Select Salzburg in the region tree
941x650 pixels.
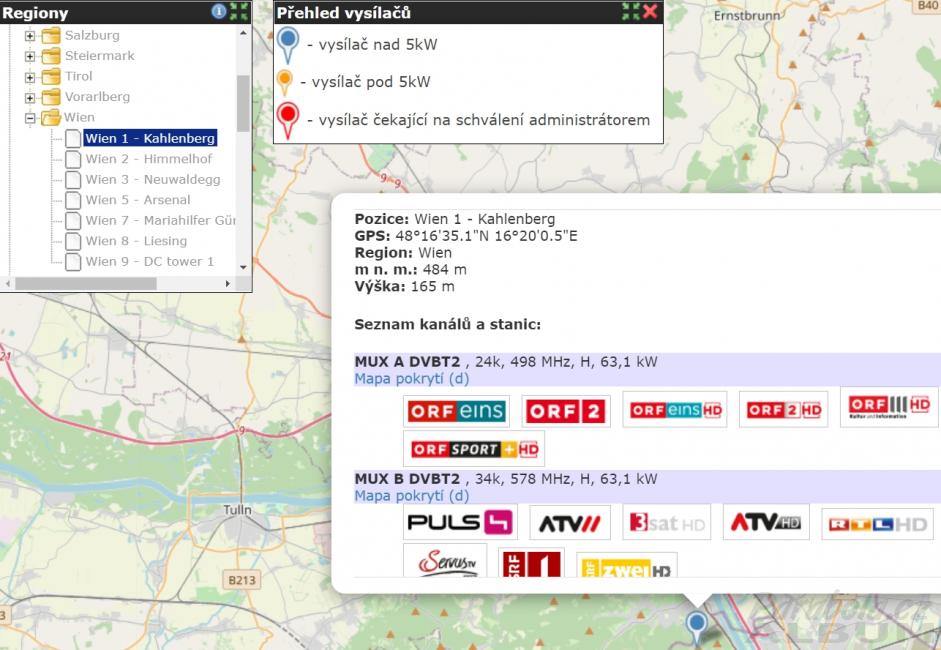(x=92, y=35)
